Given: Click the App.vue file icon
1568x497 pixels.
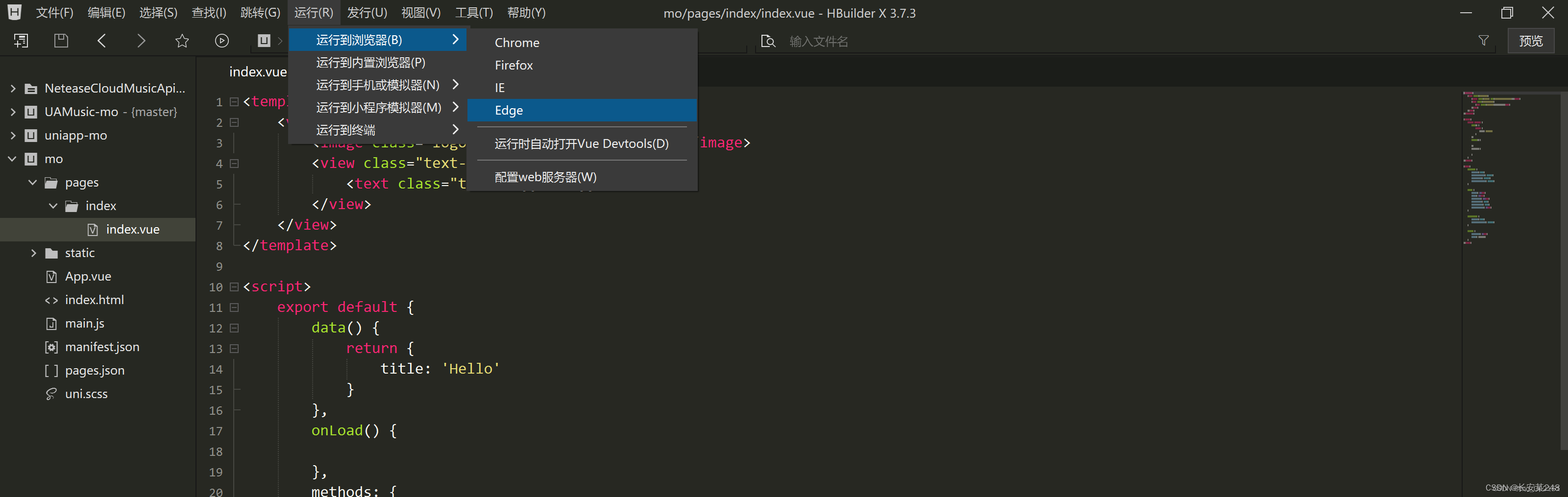Looking at the screenshot, I should (52, 277).
